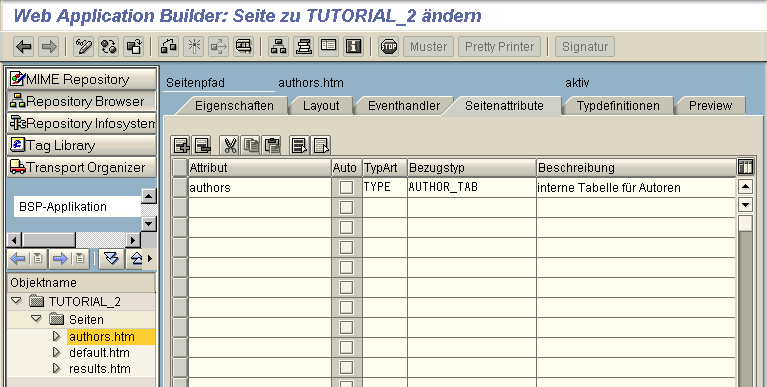Click the Active/Inactive switch icon
The image size is (767, 387).
pos(109,47)
